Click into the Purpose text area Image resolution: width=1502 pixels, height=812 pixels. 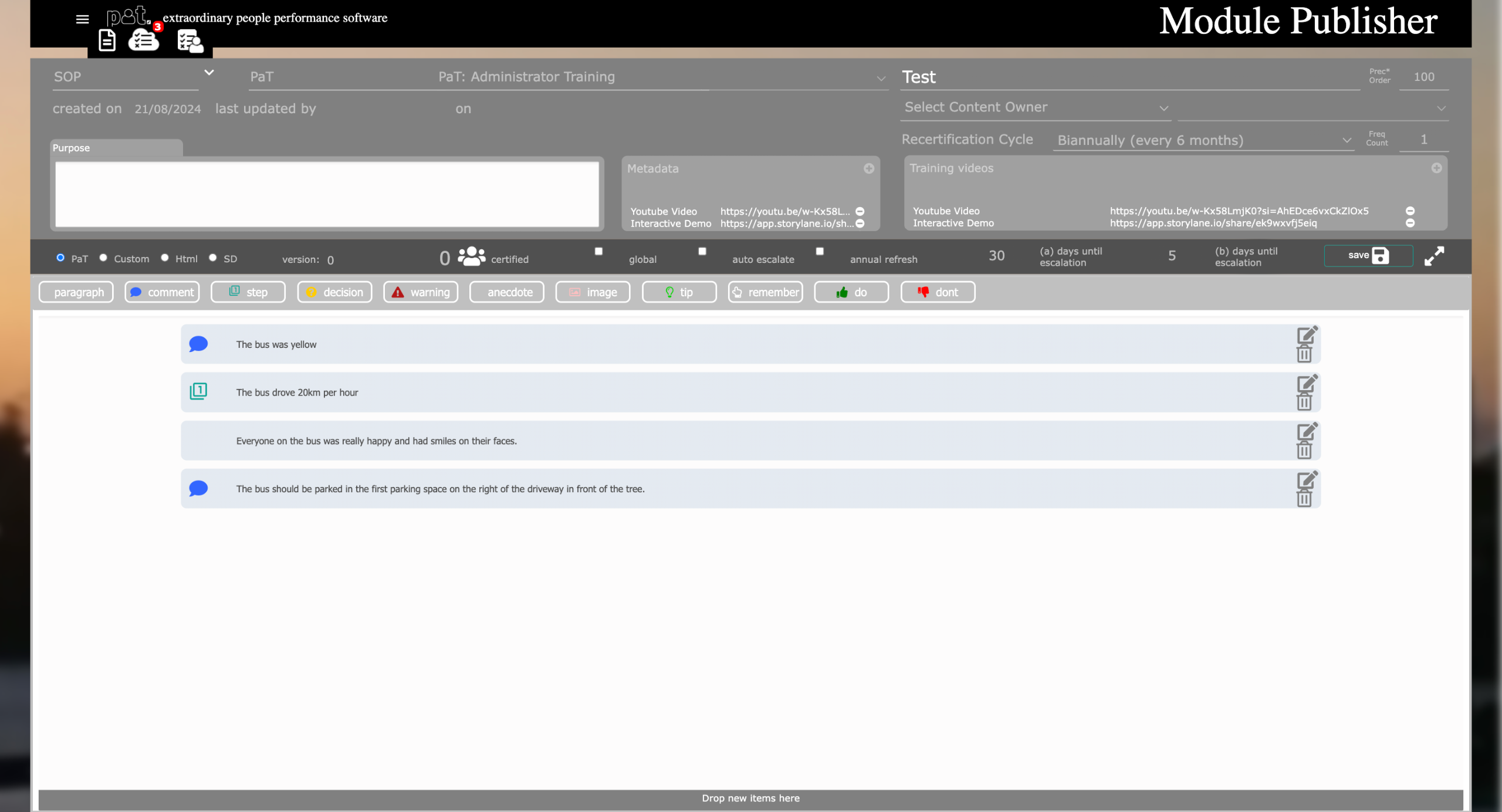pos(327,194)
